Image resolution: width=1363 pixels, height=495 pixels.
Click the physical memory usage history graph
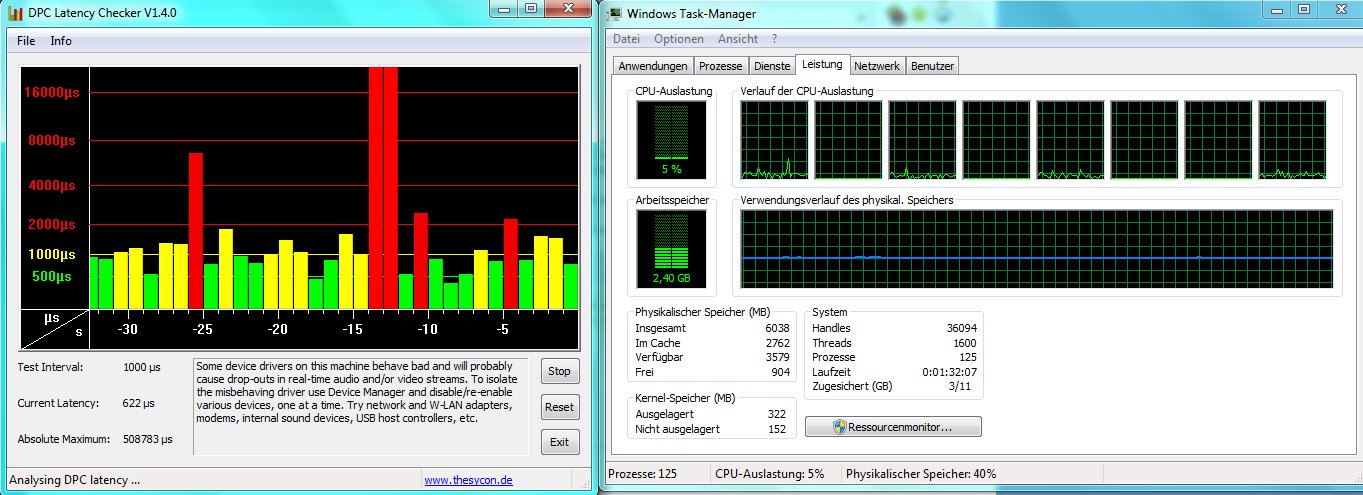coord(1037,249)
